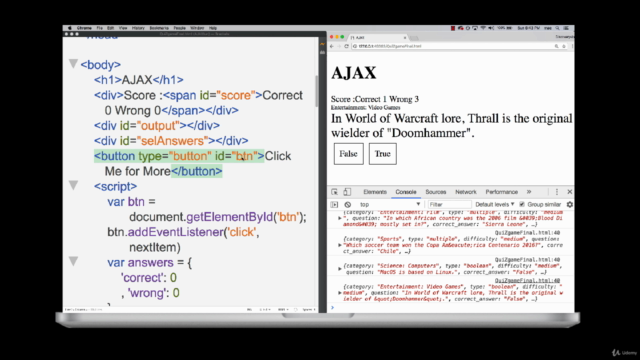Open the Network tab
The height and width of the screenshot is (360, 640).
466,192
